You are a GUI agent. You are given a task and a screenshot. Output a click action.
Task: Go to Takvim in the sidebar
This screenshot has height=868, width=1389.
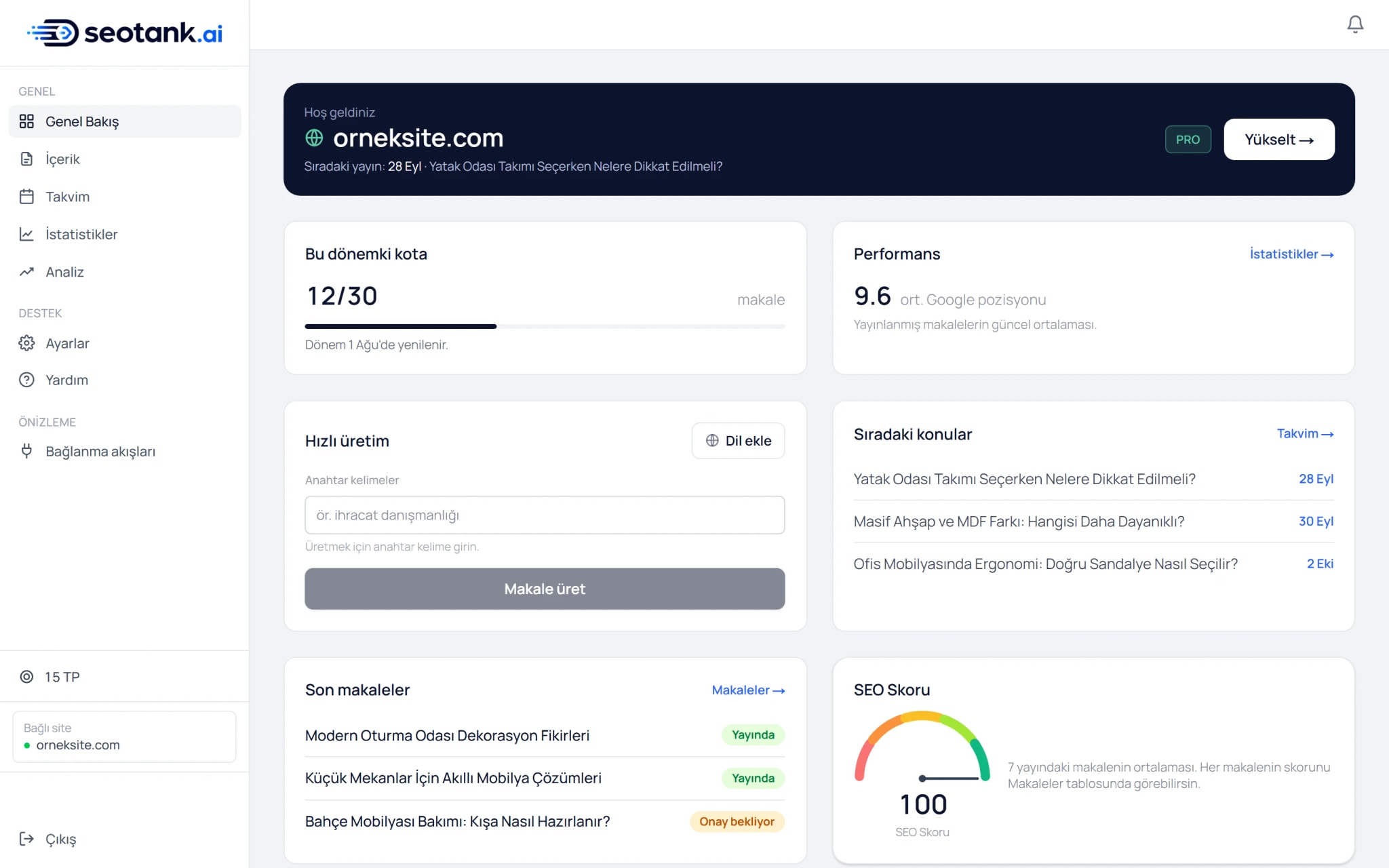(125, 197)
